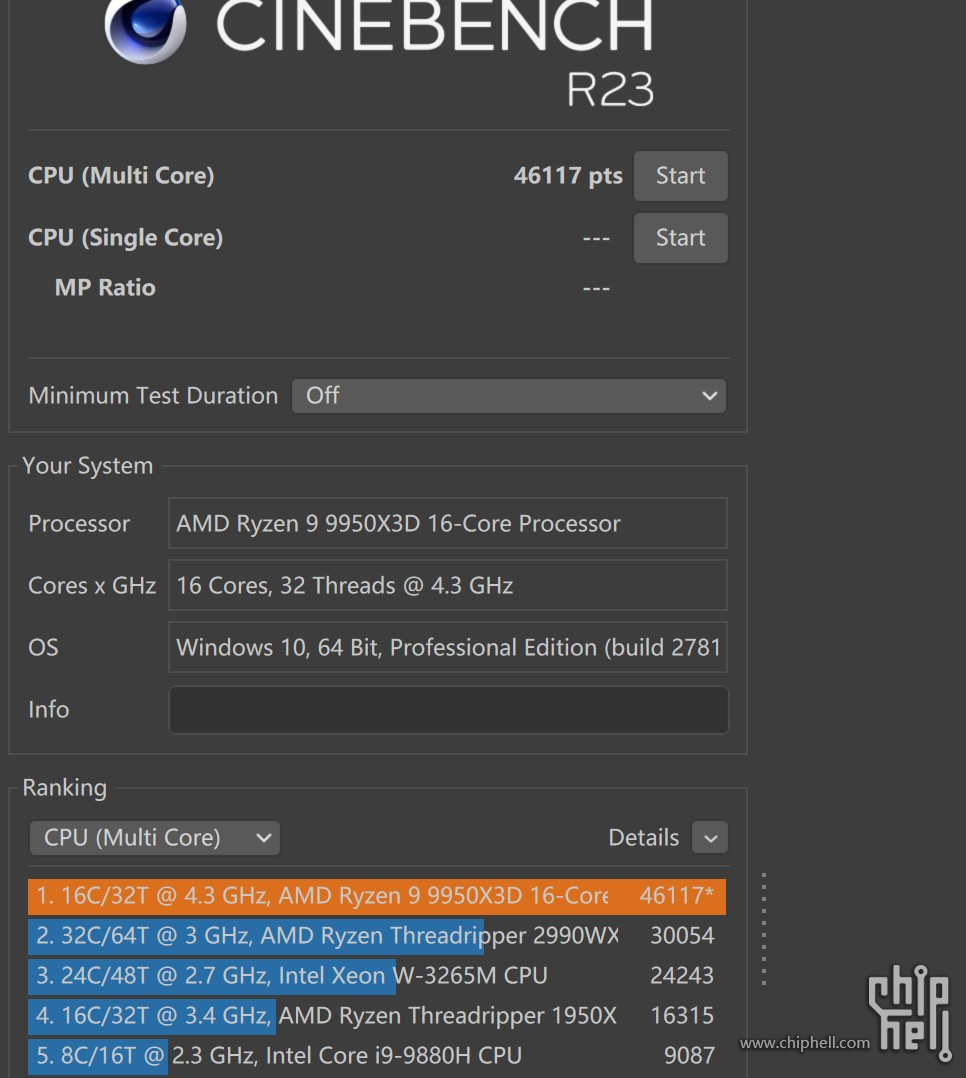Click the MP Ratio label

(x=105, y=287)
